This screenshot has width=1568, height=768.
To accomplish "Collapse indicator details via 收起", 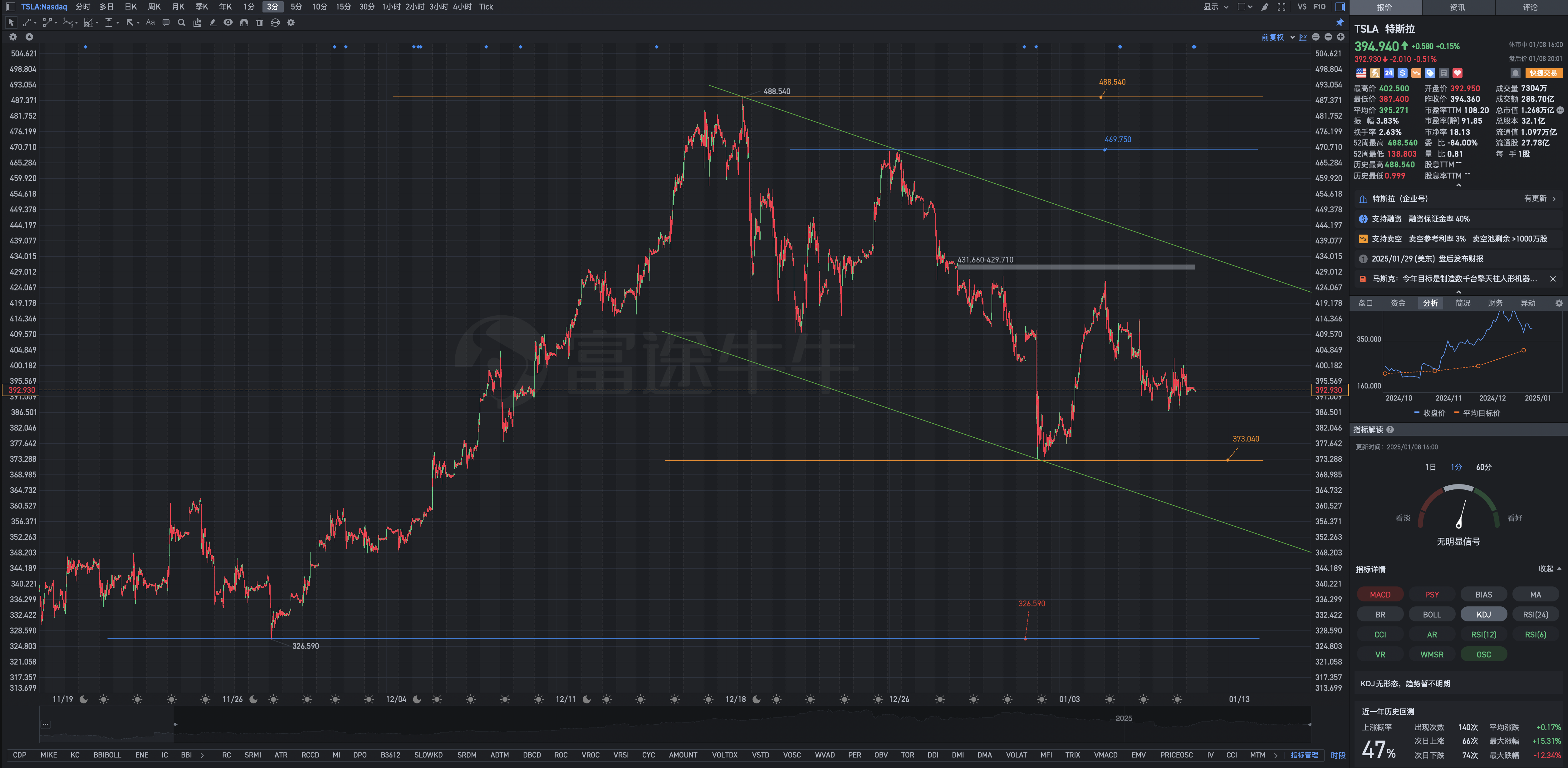I will tap(1550, 568).
